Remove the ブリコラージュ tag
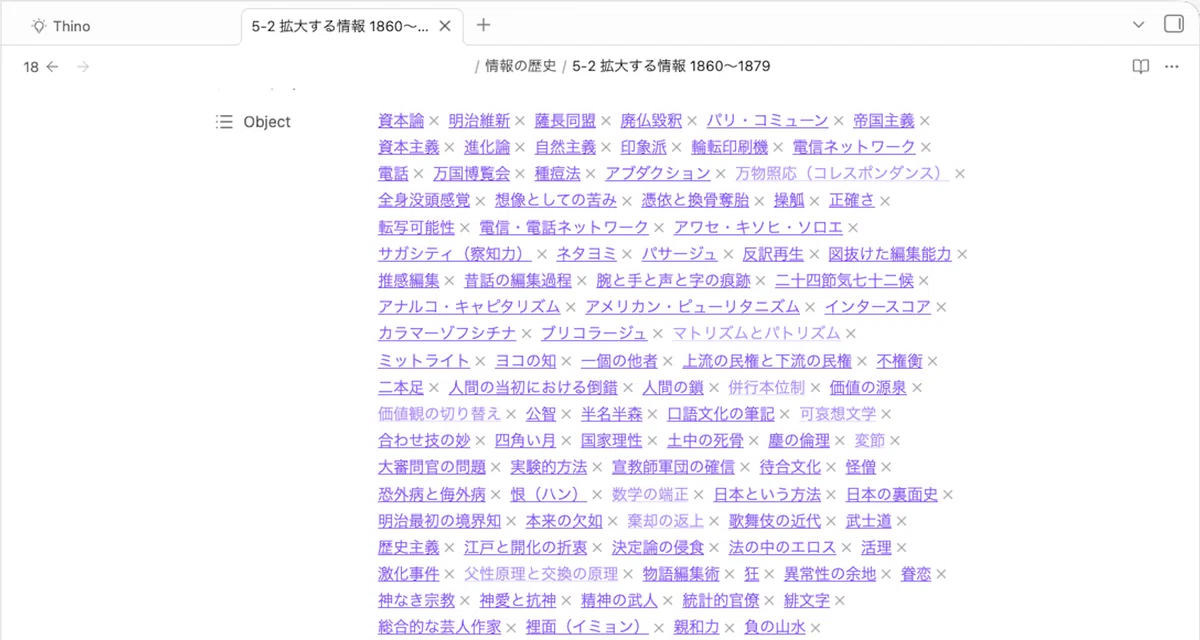This screenshot has height=640, width=1200. [x=657, y=334]
